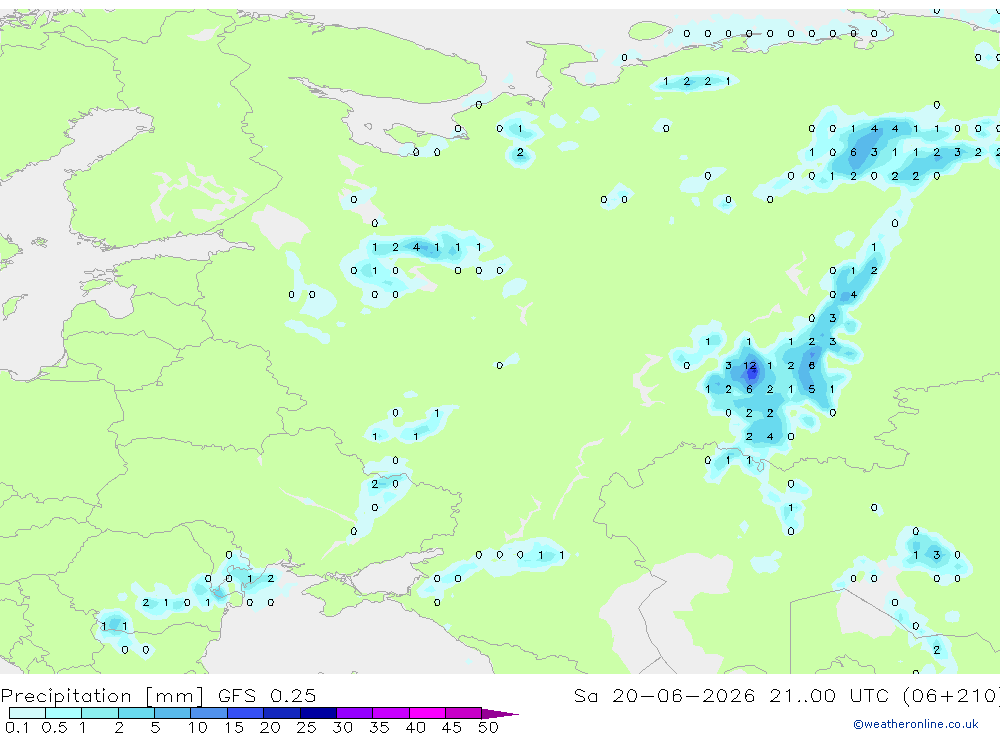
Task: Click the '25' legend label
Action: point(306,727)
